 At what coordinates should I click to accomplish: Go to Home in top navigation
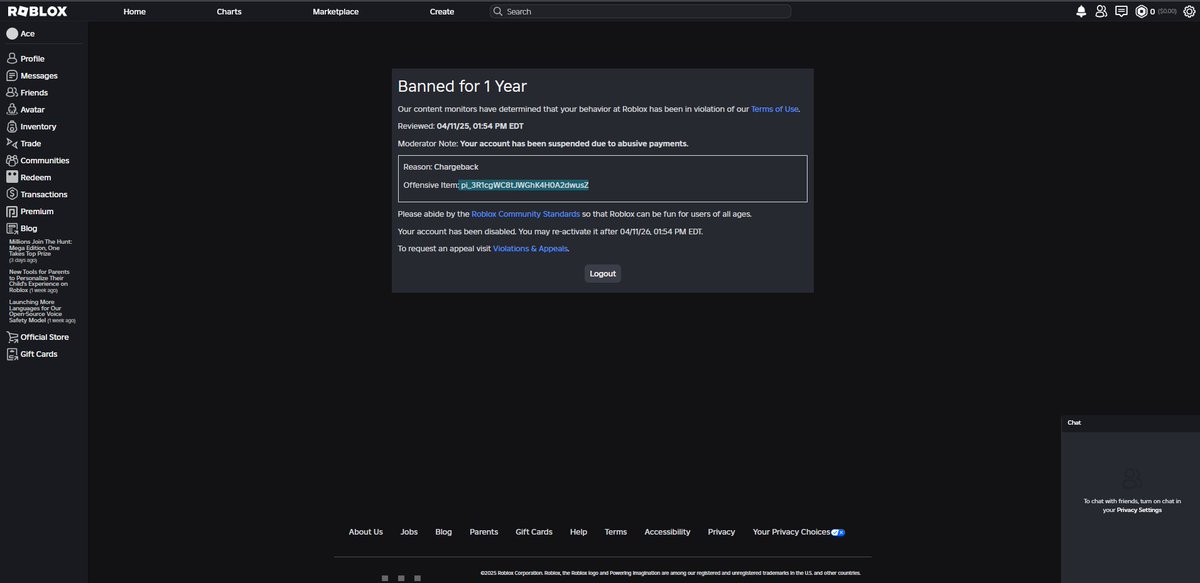pos(134,12)
